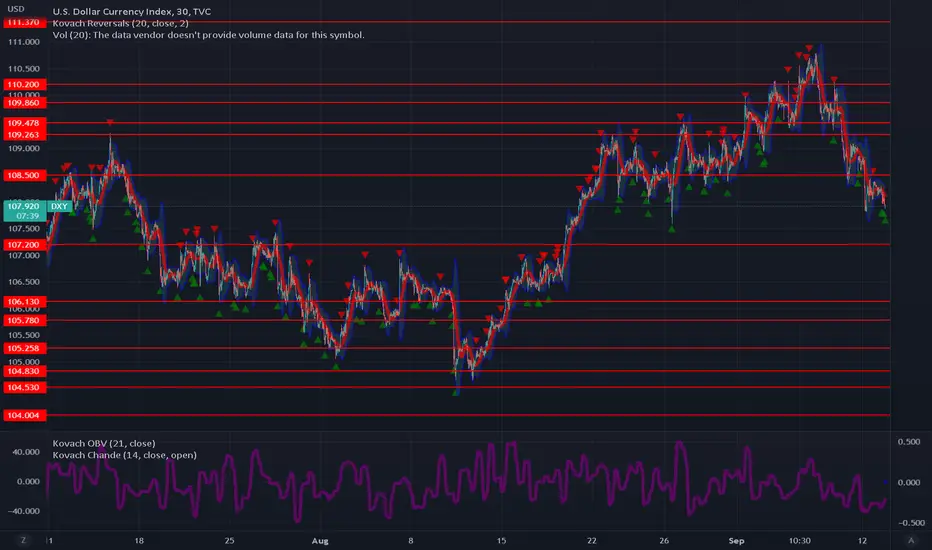This screenshot has height=550, width=932.
Task: Select the Kovach OBV indicator legend
Action: (x=103, y=443)
